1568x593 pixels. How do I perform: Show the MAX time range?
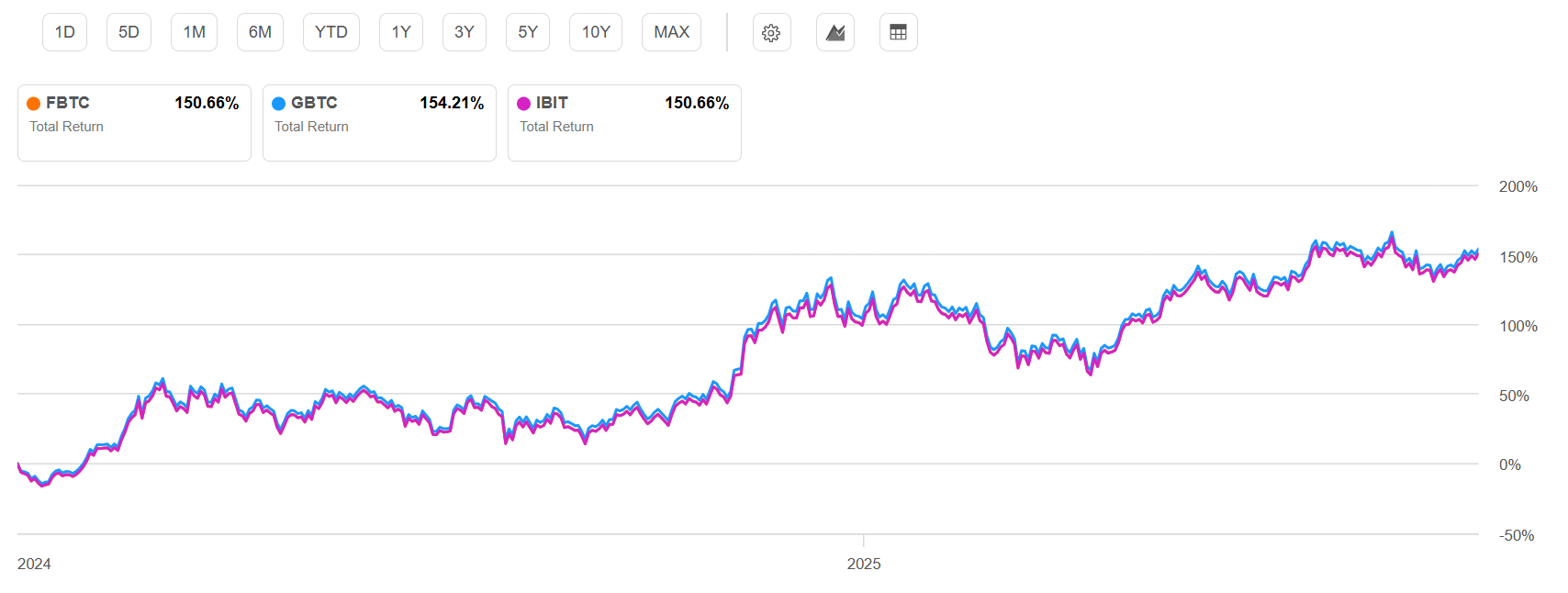[x=671, y=33]
